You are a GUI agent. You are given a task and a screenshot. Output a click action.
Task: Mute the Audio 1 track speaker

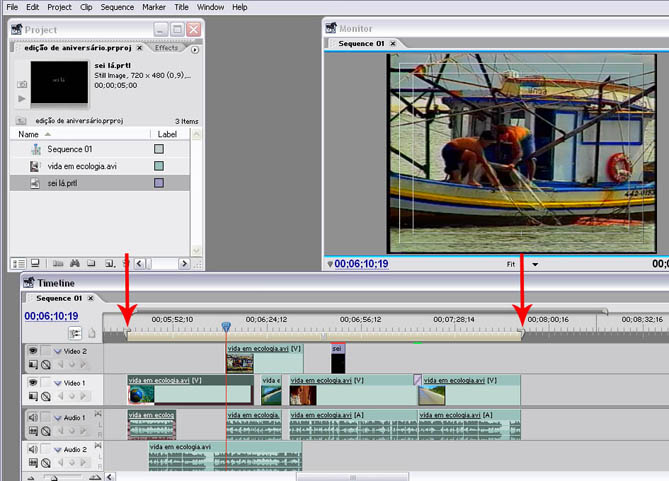(x=32, y=416)
